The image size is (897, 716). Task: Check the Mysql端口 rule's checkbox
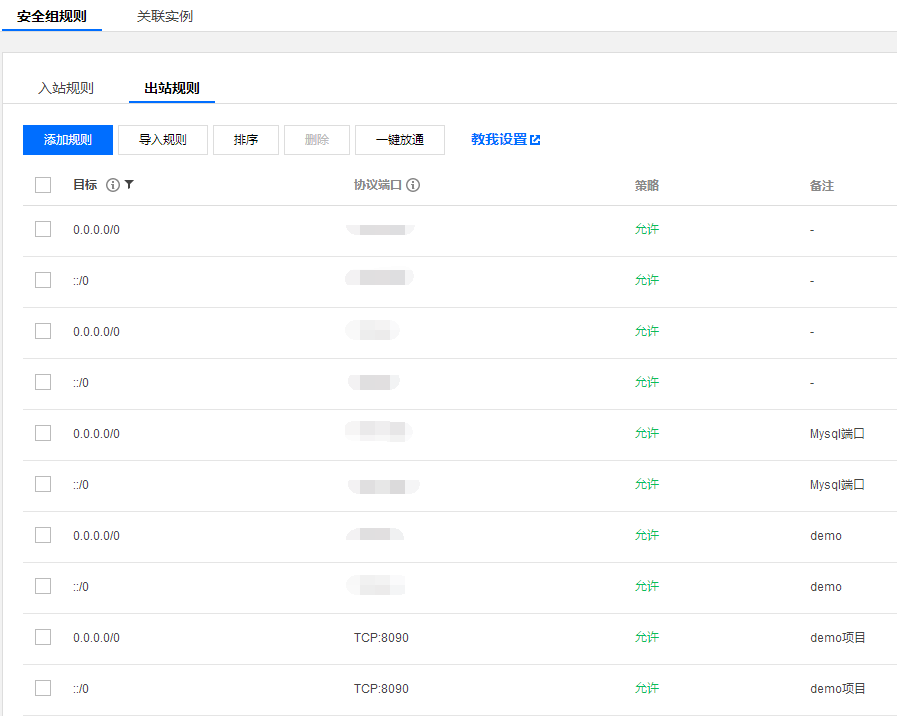point(43,433)
